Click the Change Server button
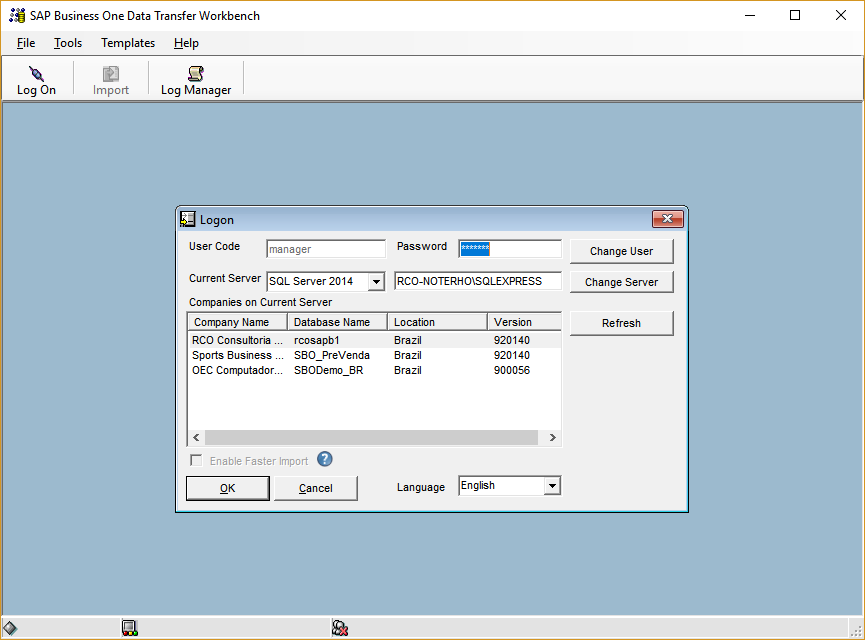Image resolution: width=865 pixels, height=640 pixels. tap(621, 282)
